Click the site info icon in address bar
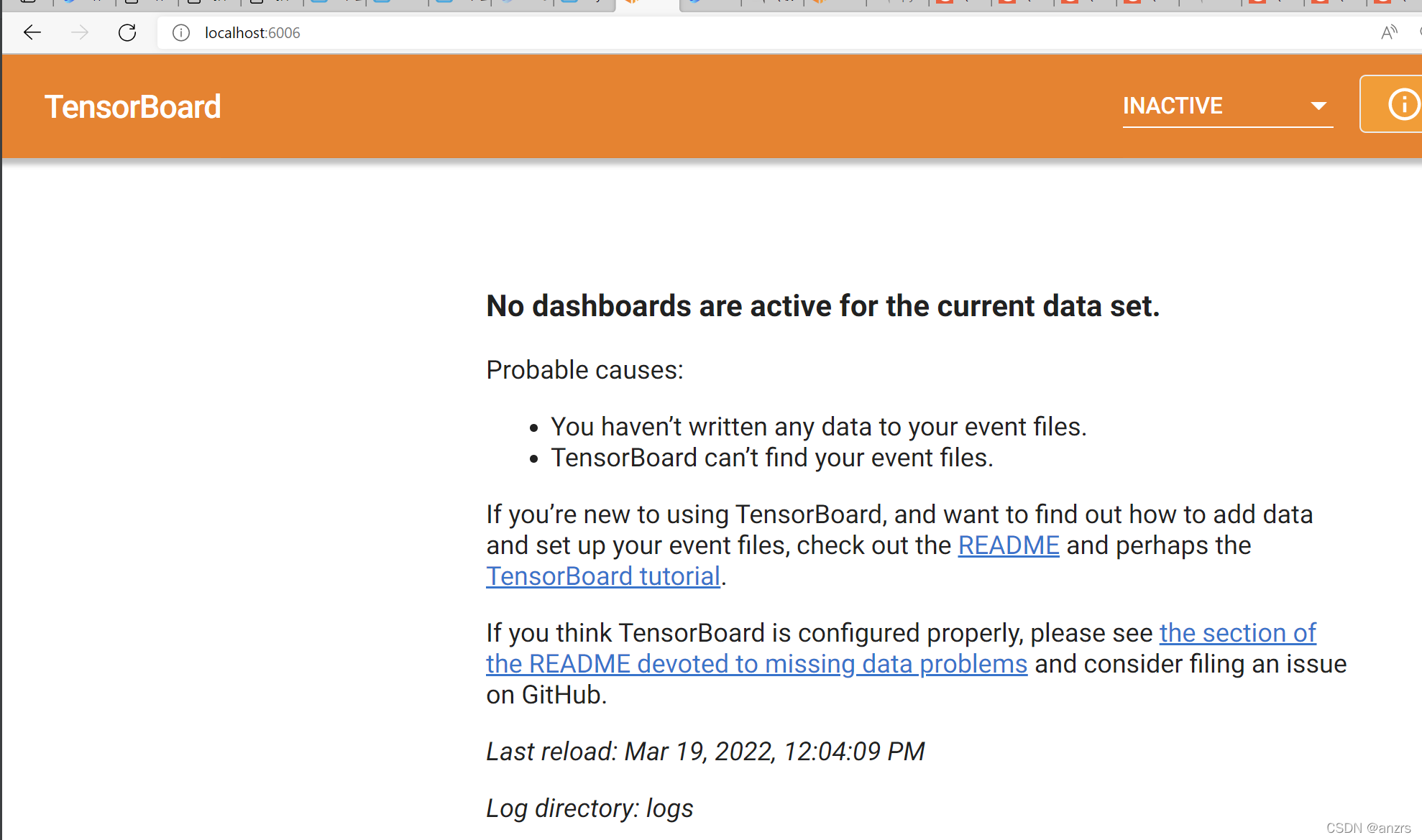 180,33
